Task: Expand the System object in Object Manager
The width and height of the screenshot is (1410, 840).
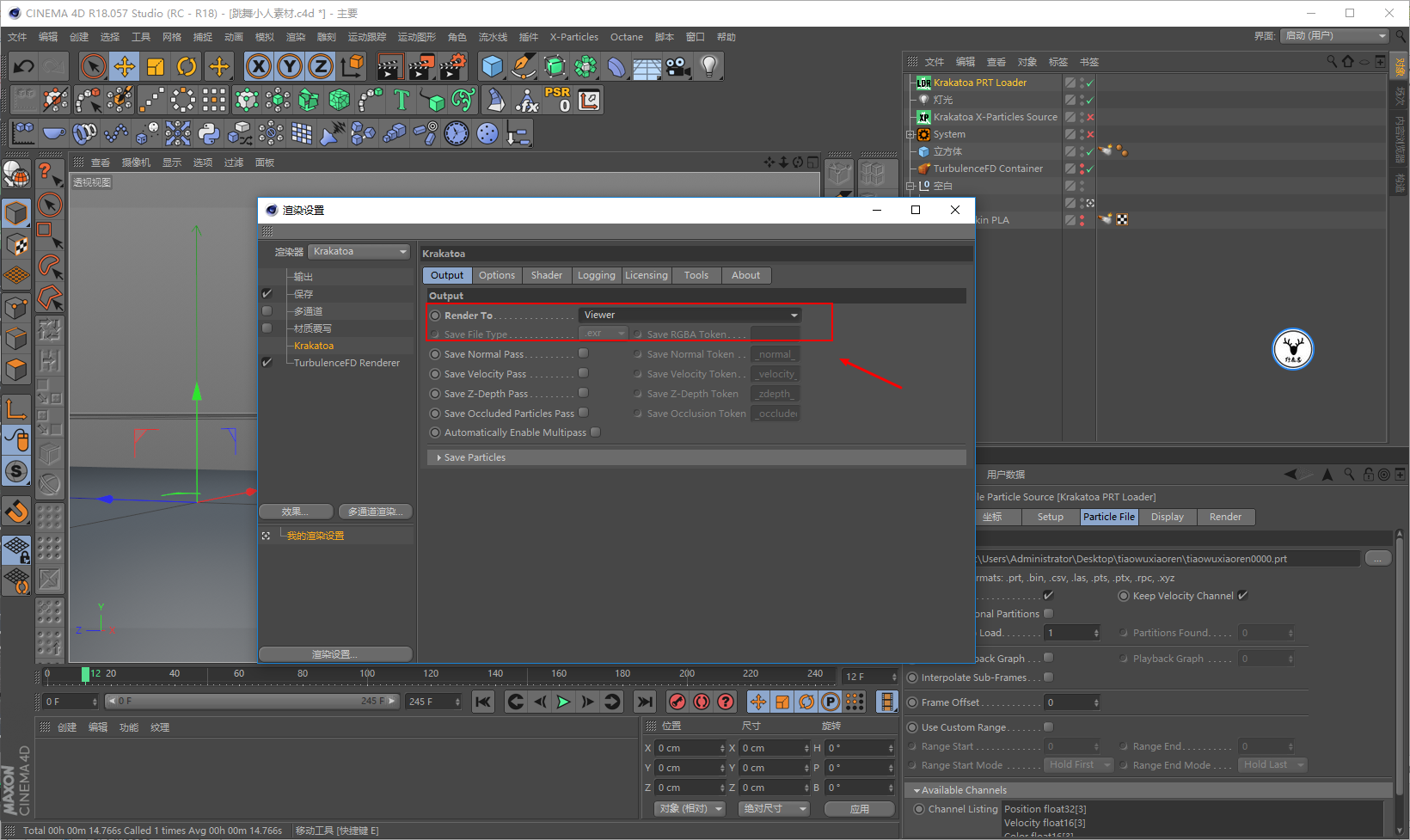Action: click(910, 134)
